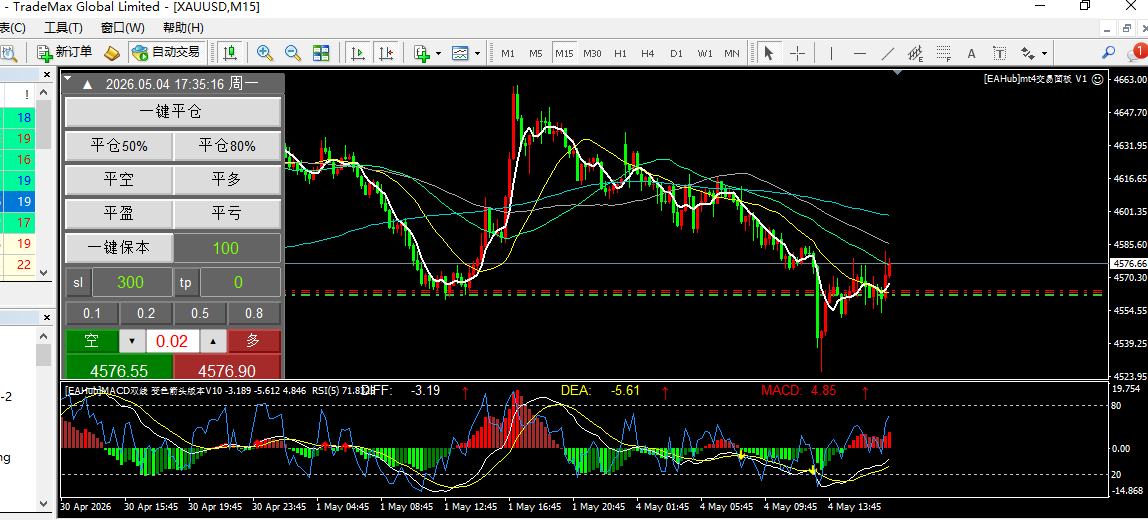Click 一键平仓 close-all button

tap(173, 112)
